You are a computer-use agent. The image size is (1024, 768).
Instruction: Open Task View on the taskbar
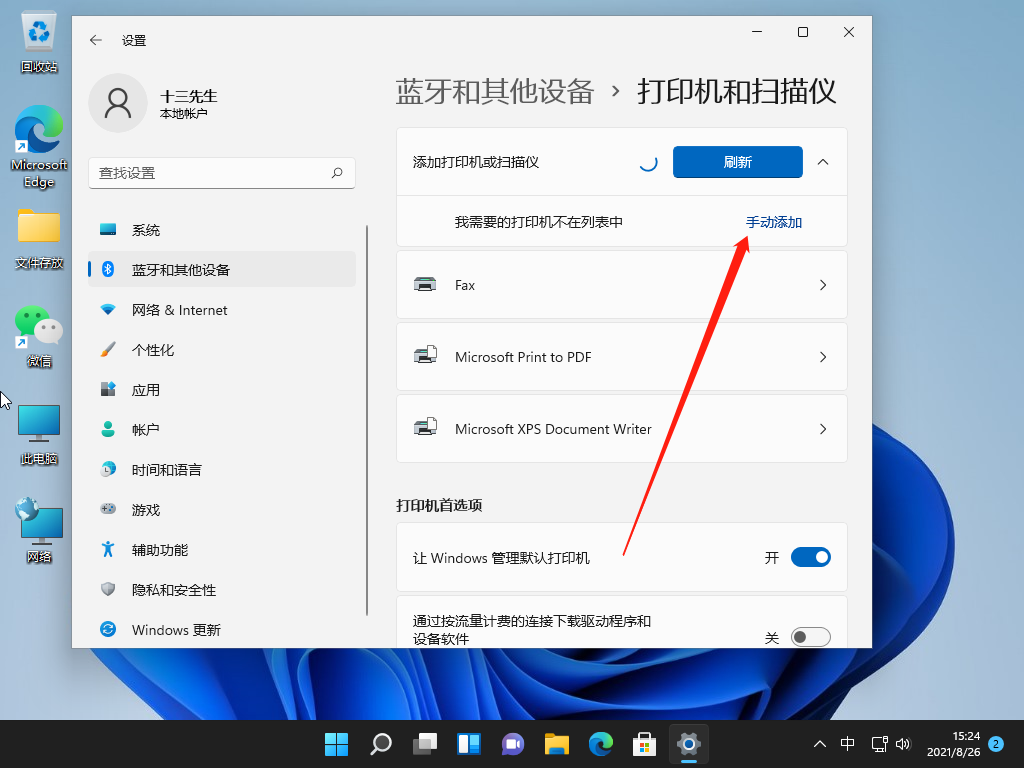pos(426,744)
